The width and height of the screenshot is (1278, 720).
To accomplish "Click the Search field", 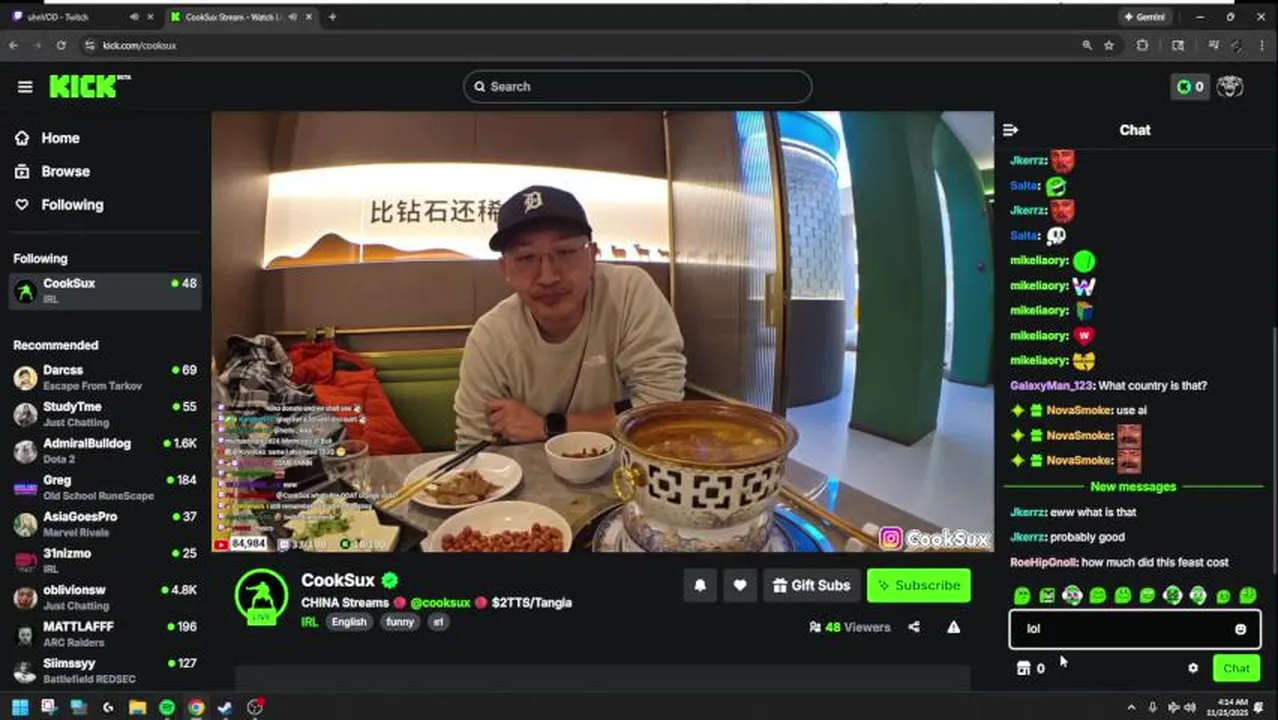I will 637,87.
